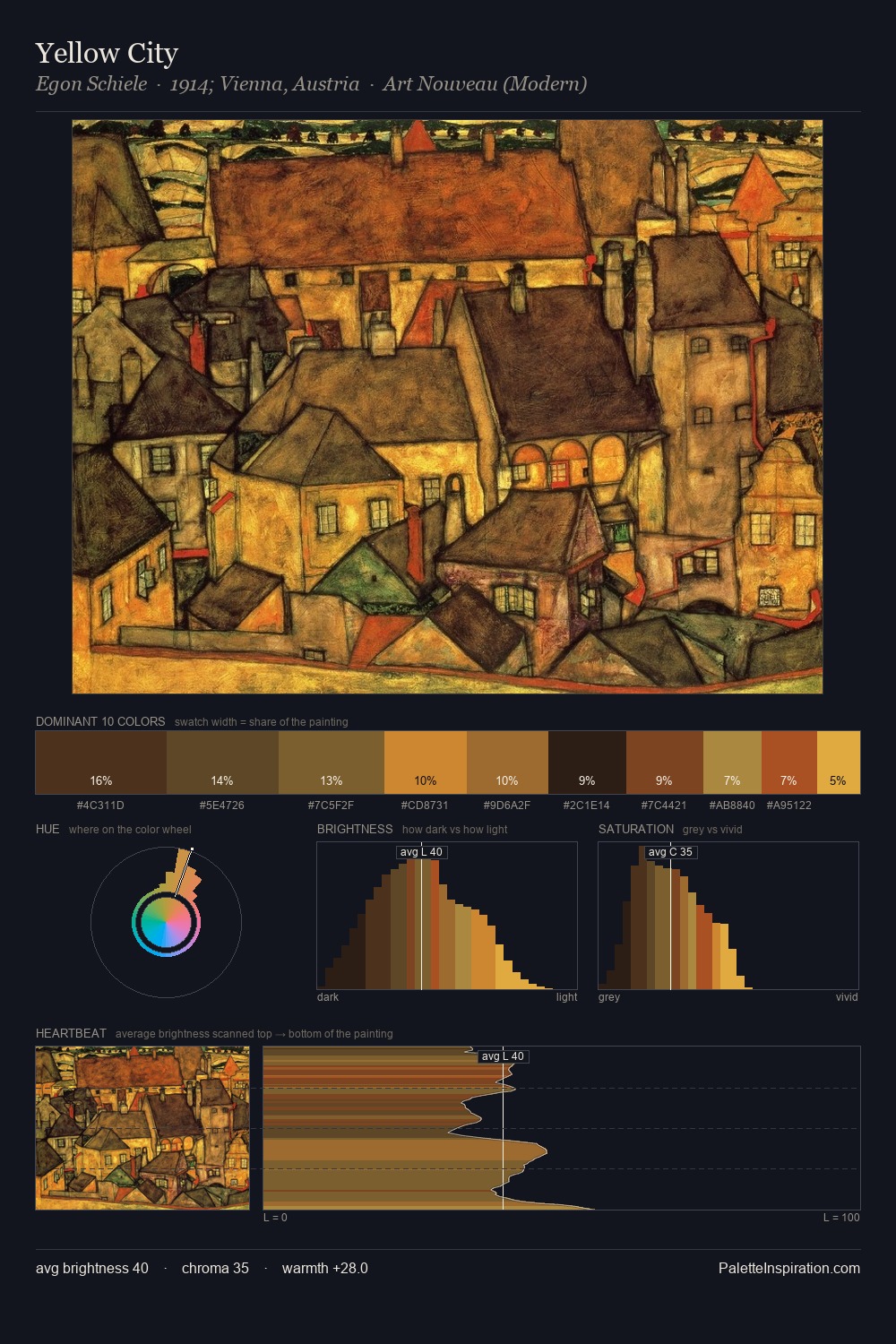Click the avg C 35 label
Screen dimensions: 896x1344
pyautogui.click(x=670, y=852)
